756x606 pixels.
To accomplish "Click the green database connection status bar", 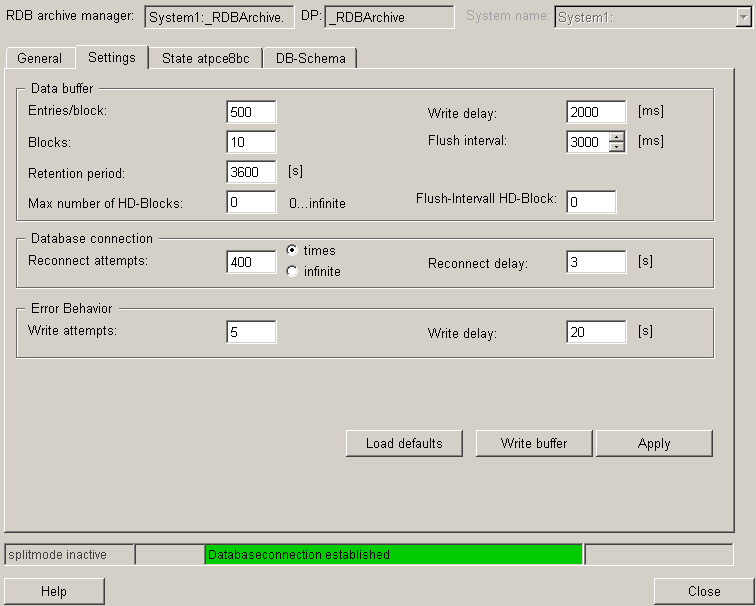I will pyautogui.click(x=393, y=554).
